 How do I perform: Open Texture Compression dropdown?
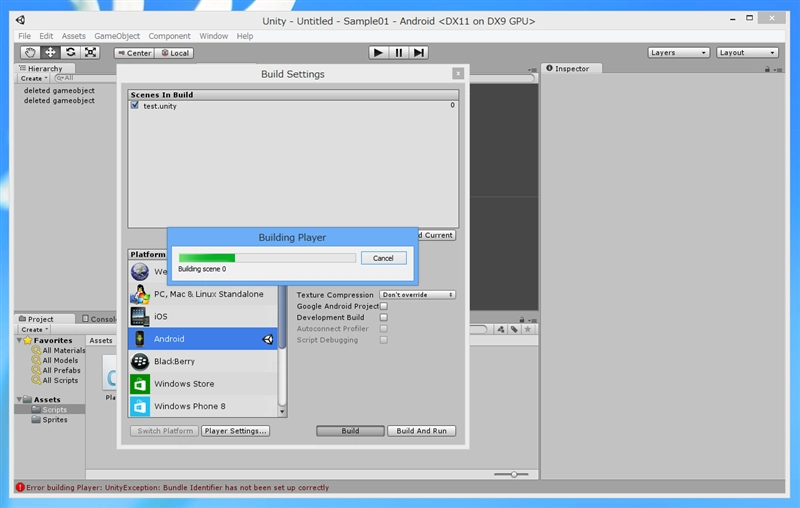(417, 295)
